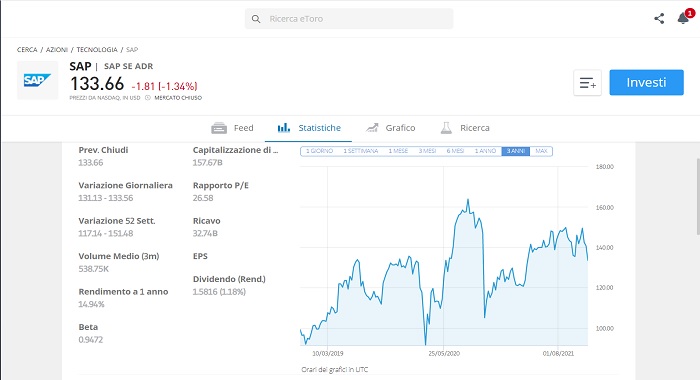This screenshot has height=380, width=700.
Task: Select the 1 MESE chart range
Action: 398,151
